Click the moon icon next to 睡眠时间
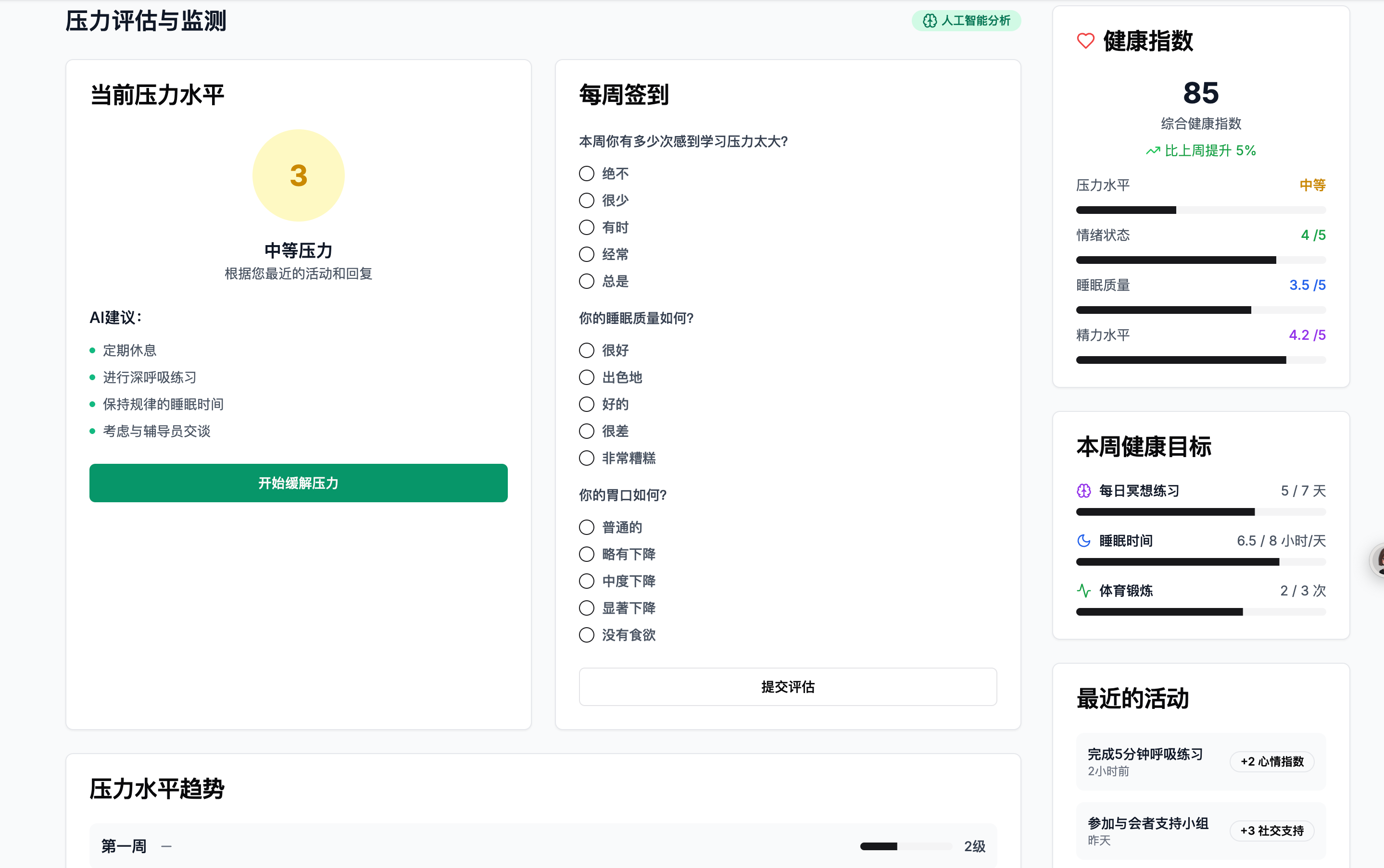 [x=1083, y=541]
